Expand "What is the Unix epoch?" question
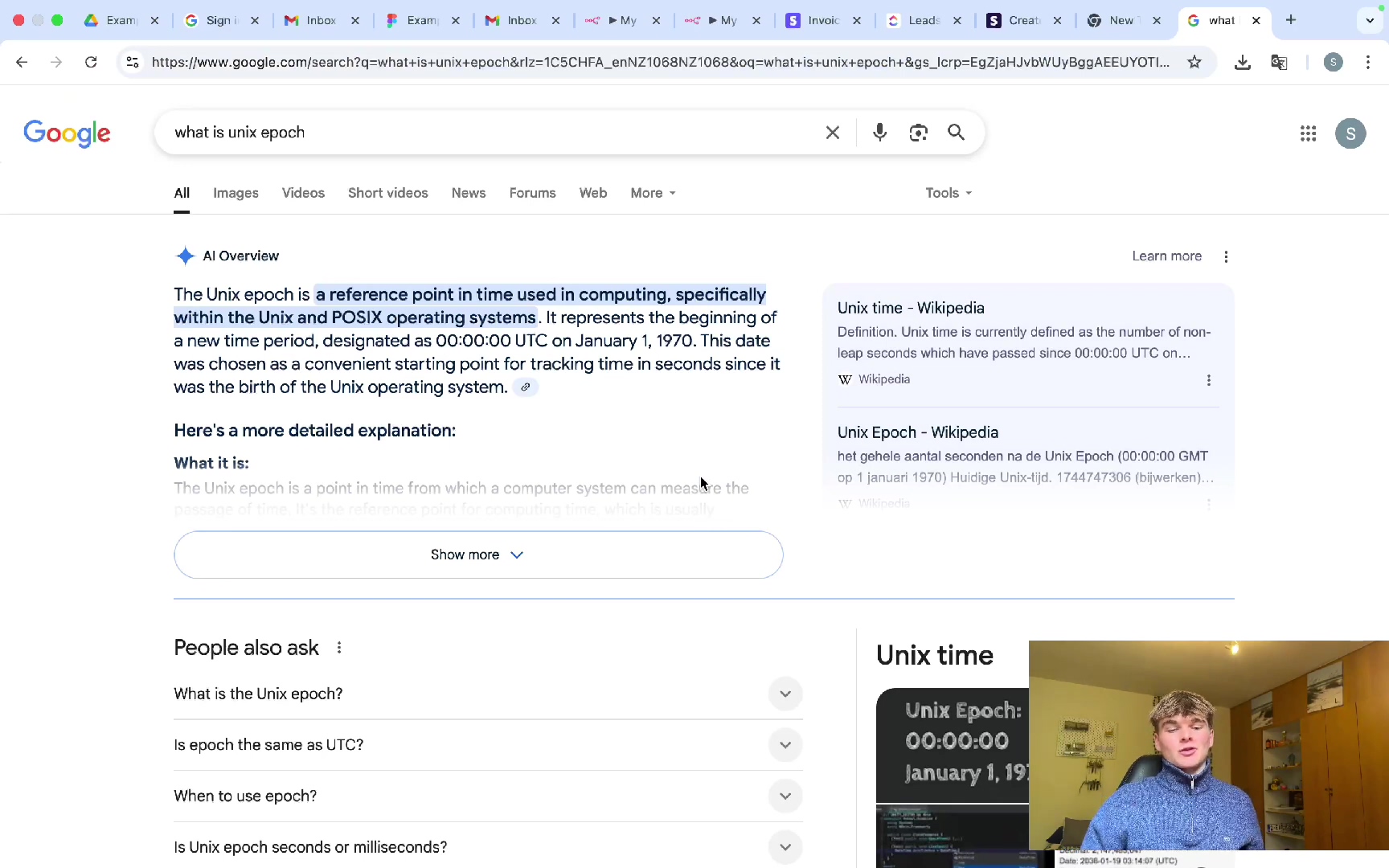The image size is (1389, 868). click(x=785, y=694)
